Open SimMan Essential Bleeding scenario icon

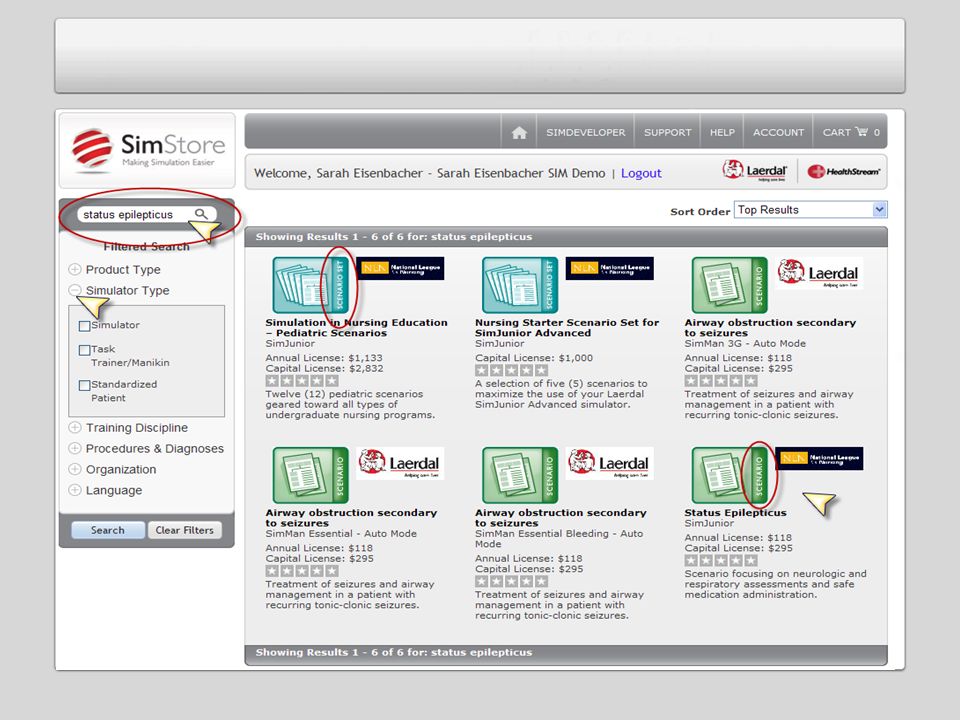[520, 475]
